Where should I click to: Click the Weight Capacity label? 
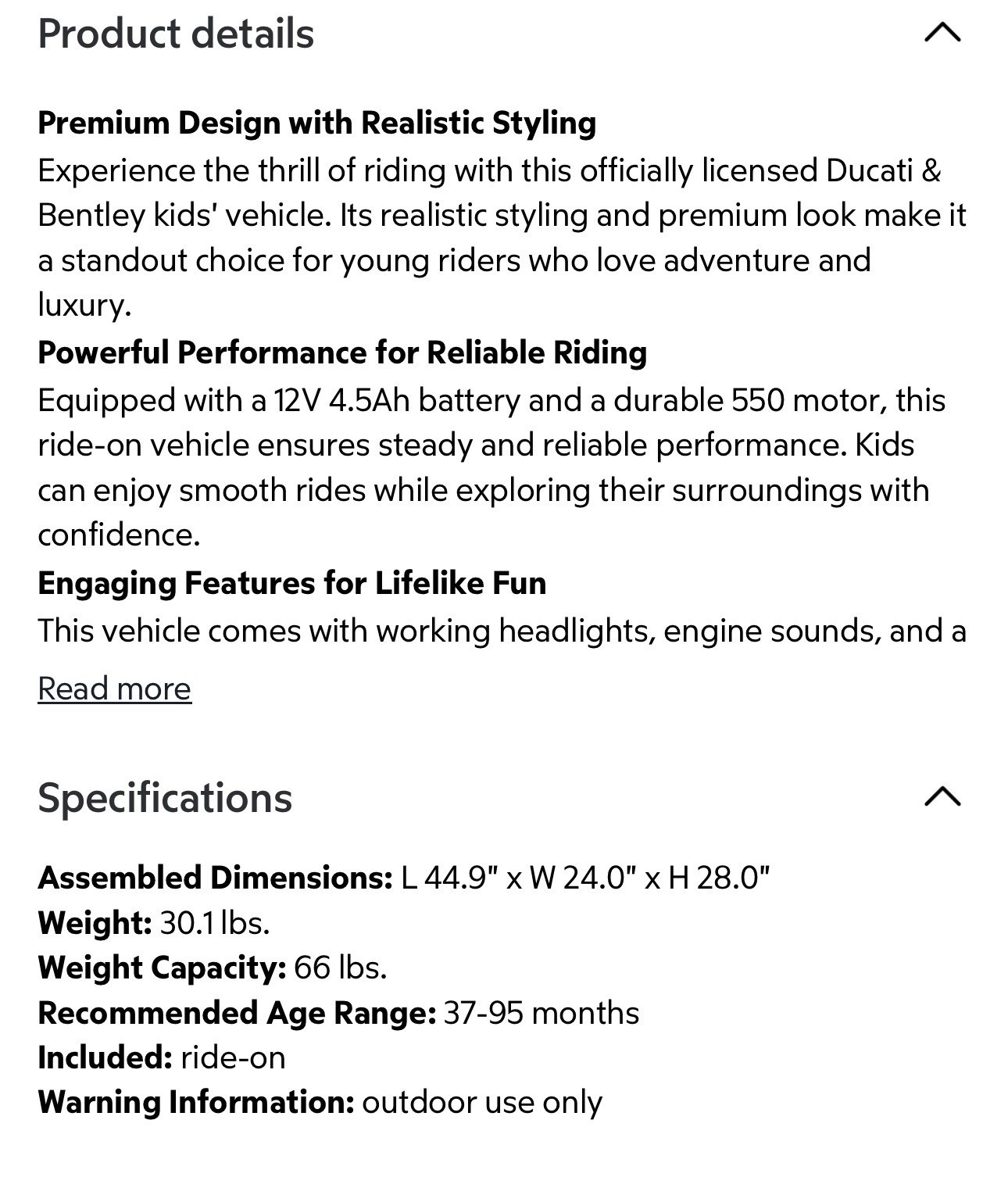tap(162, 968)
